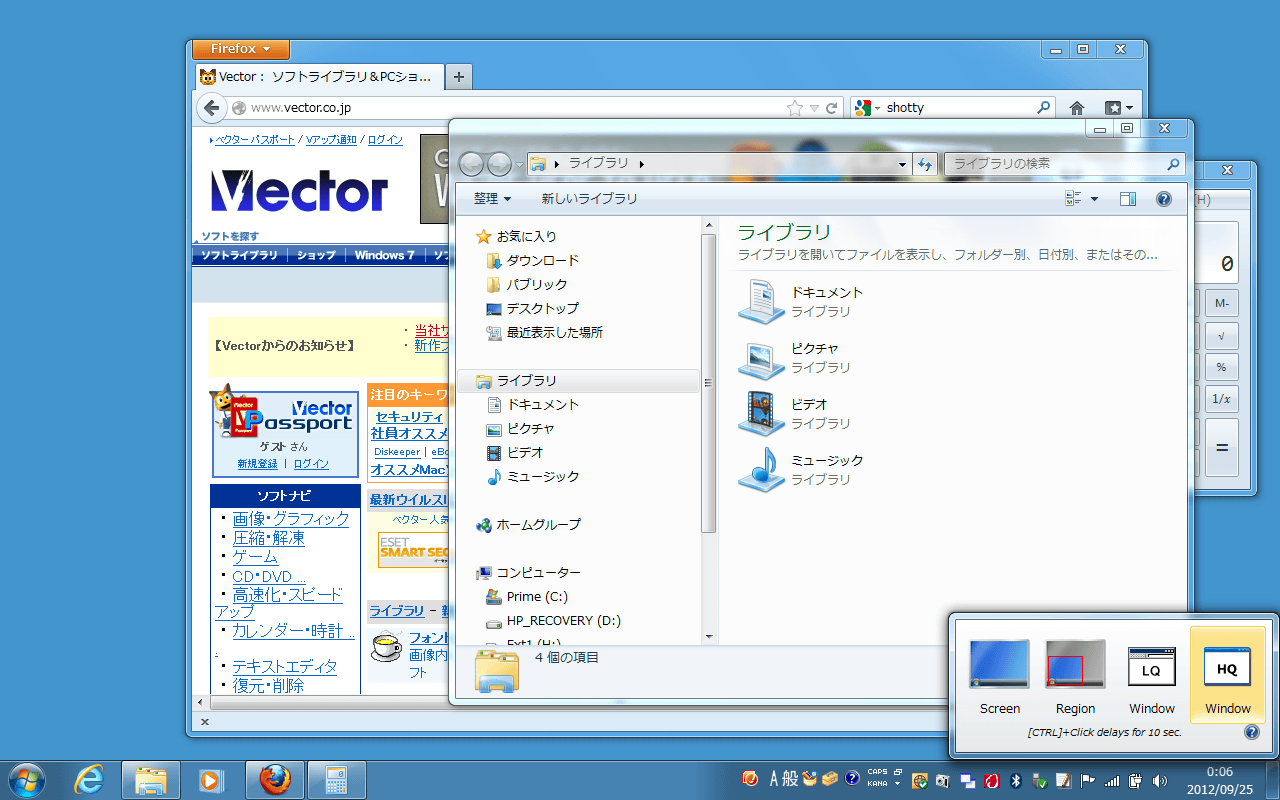1280x800 pixels.
Task: Click 新しいライブラリ in the toolbar
Action: coord(589,199)
